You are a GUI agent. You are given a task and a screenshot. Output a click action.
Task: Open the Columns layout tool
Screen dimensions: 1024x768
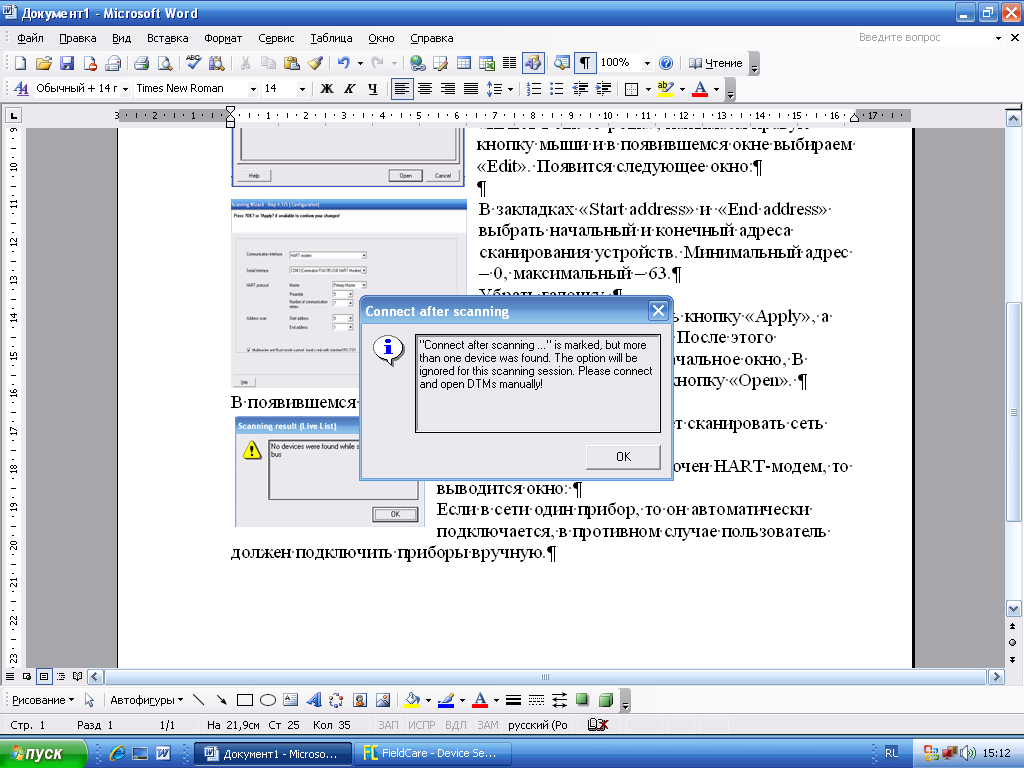509,63
